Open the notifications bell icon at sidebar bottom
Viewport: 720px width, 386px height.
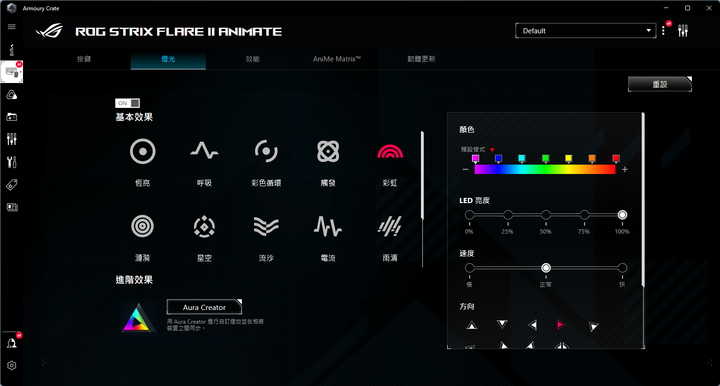(12, 343)
